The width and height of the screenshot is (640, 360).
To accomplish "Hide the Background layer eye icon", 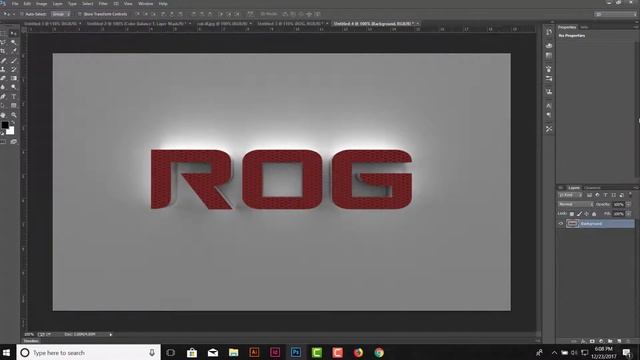I will 561,224.
